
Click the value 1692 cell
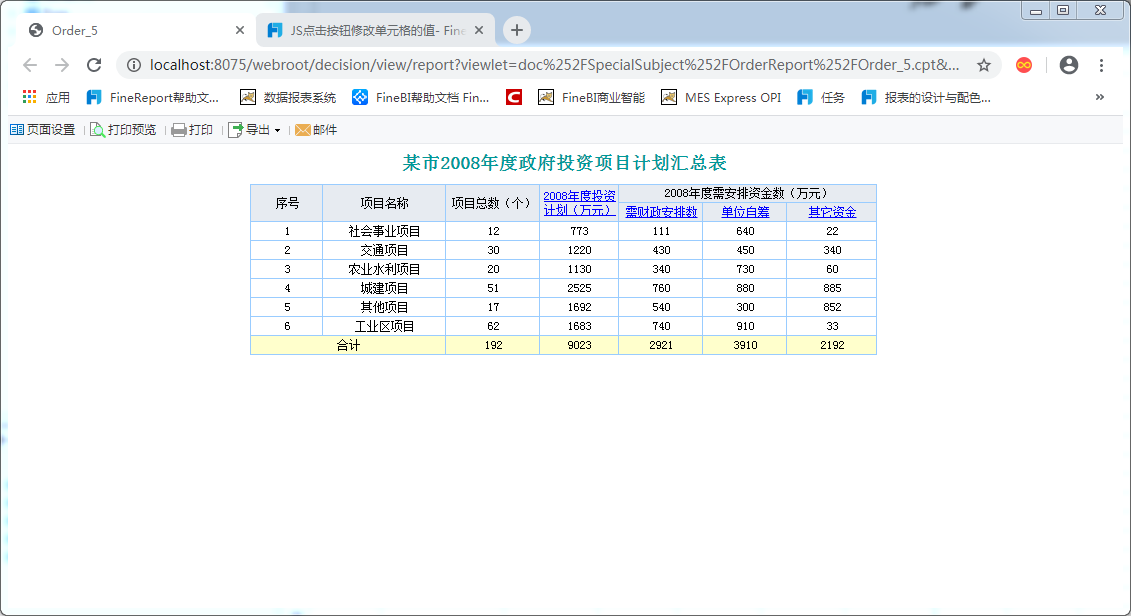click(x=579, y=307)
